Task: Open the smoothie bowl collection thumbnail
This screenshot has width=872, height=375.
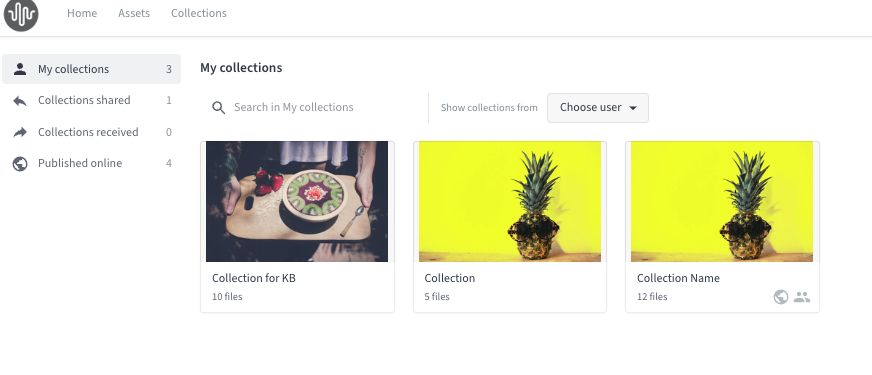Action: [297, 201]
